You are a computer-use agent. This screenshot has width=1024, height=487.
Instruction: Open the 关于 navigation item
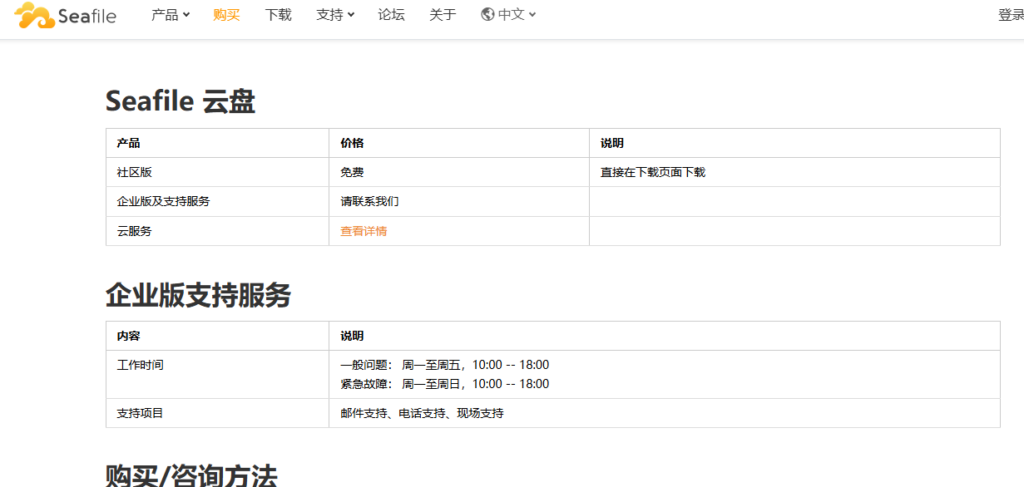pyautogui.click(x=443, y=14)
